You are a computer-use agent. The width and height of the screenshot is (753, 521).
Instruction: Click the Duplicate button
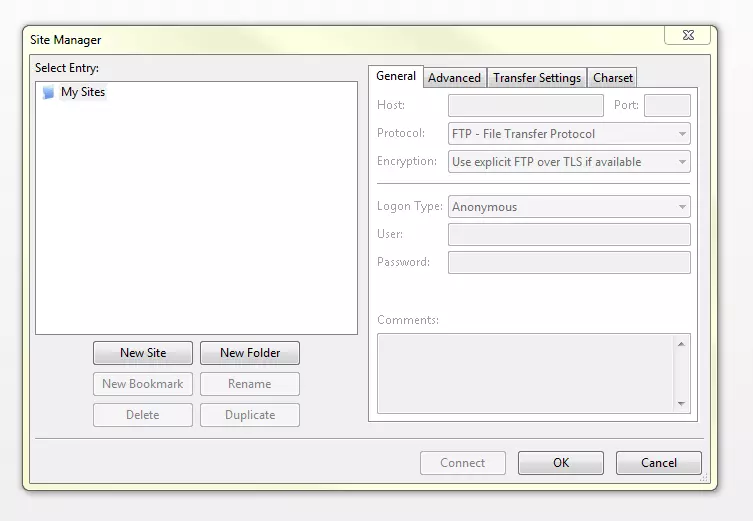coord(250,415)
